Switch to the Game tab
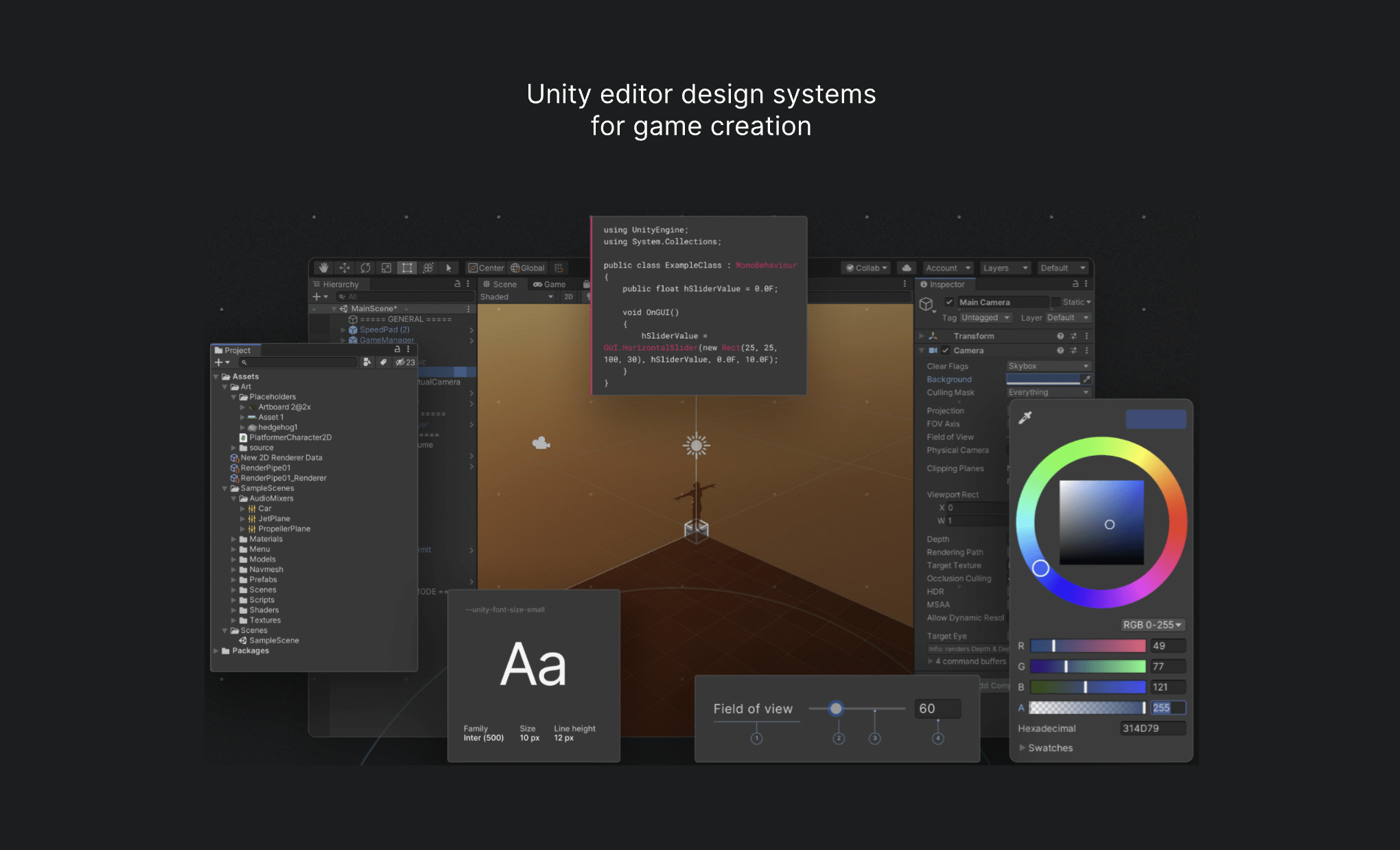 point(550,284)
